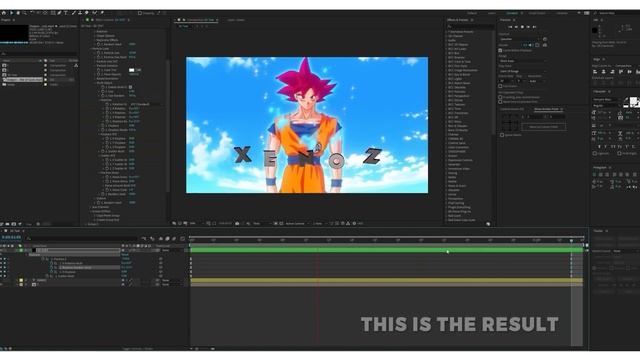The height and width of the screenshot is (360, 640).
Task: Jump to last frame in Preview panel
Action: coord(534,27)
